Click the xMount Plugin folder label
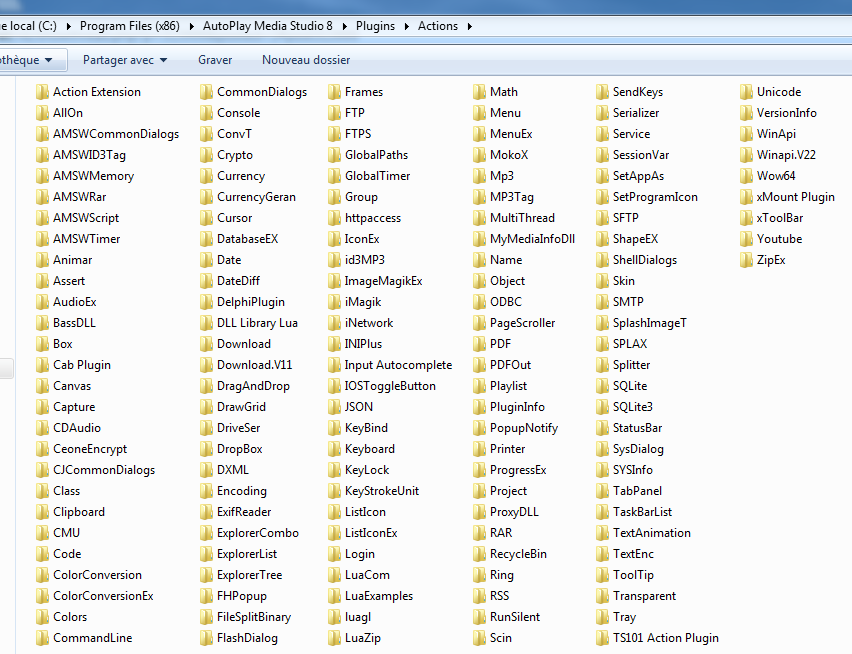852x654 pixels. pos(795,197)
